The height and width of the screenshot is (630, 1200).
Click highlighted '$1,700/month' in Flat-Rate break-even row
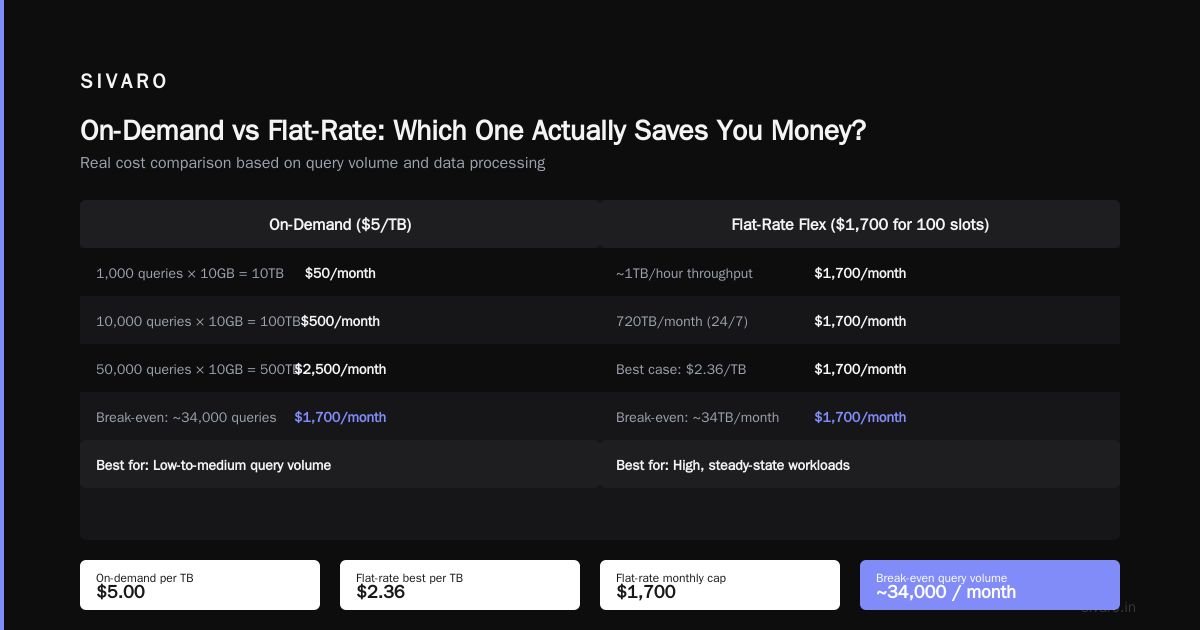pyautogui.click(x=860, y=417)
